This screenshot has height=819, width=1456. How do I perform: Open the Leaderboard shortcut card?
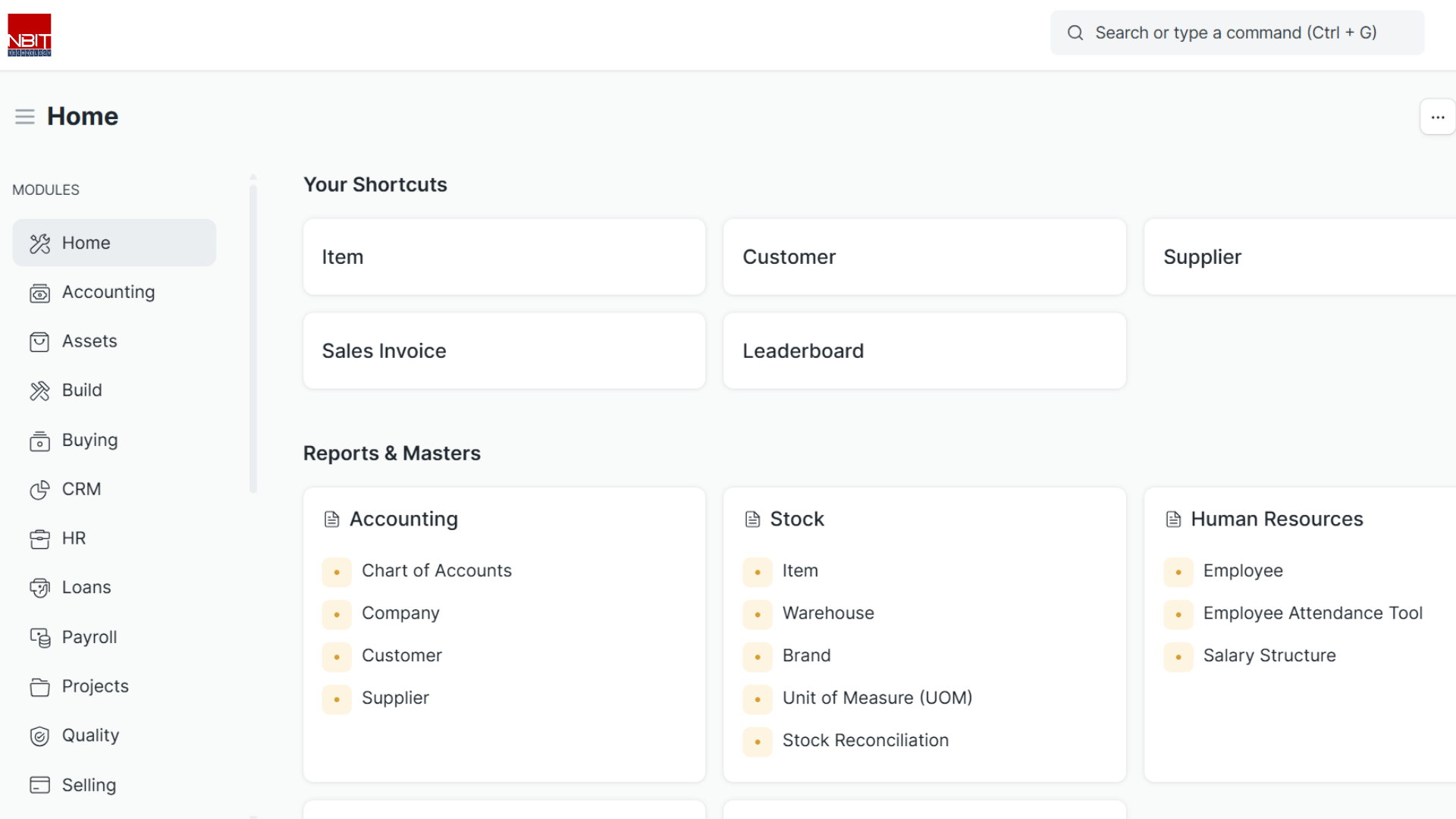click(924, 351)
